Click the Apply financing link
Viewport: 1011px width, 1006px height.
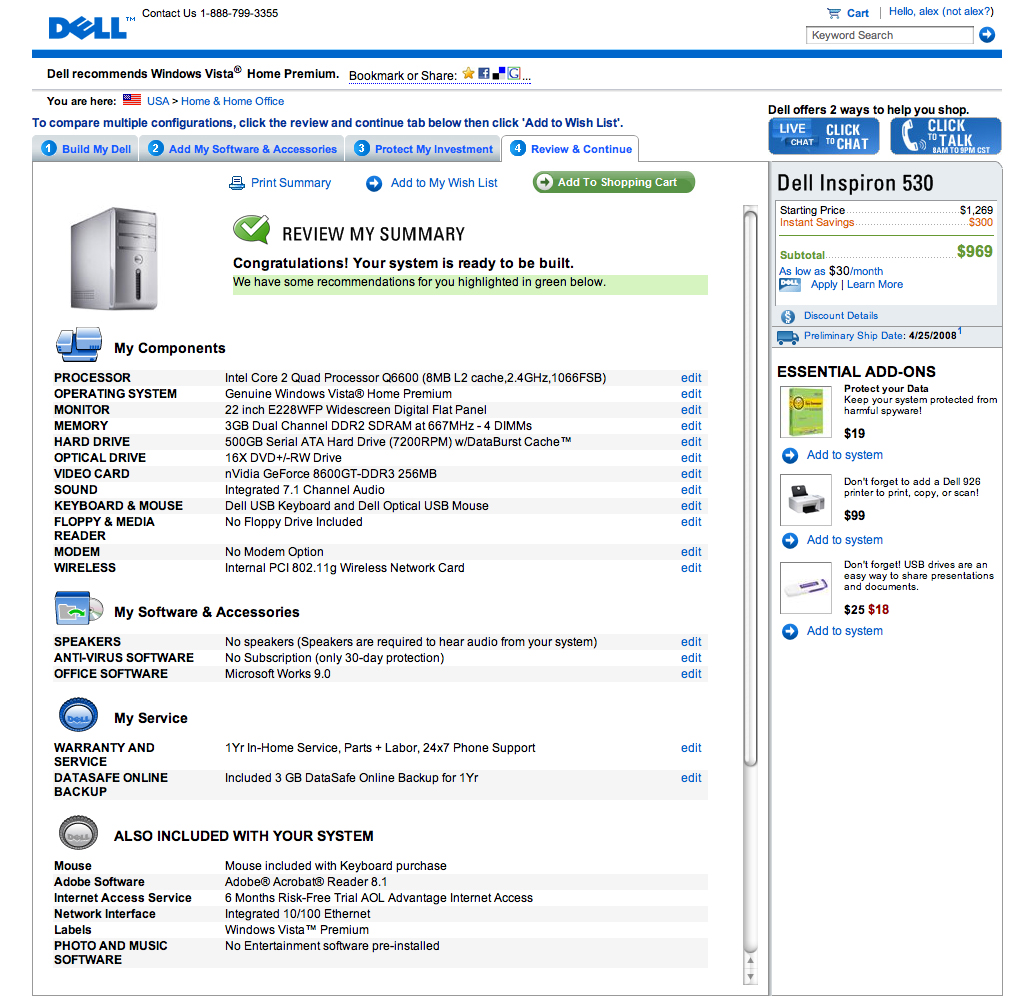[823, 284]
